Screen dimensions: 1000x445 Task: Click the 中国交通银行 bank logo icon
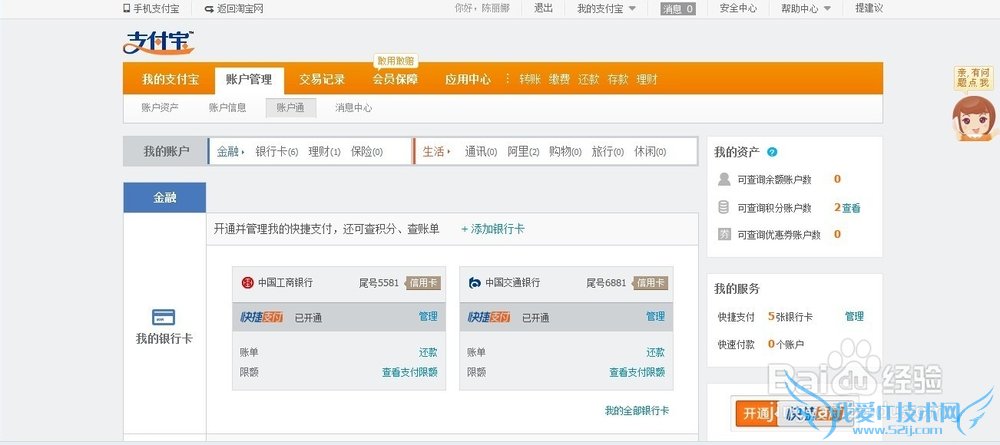(475, 283)
